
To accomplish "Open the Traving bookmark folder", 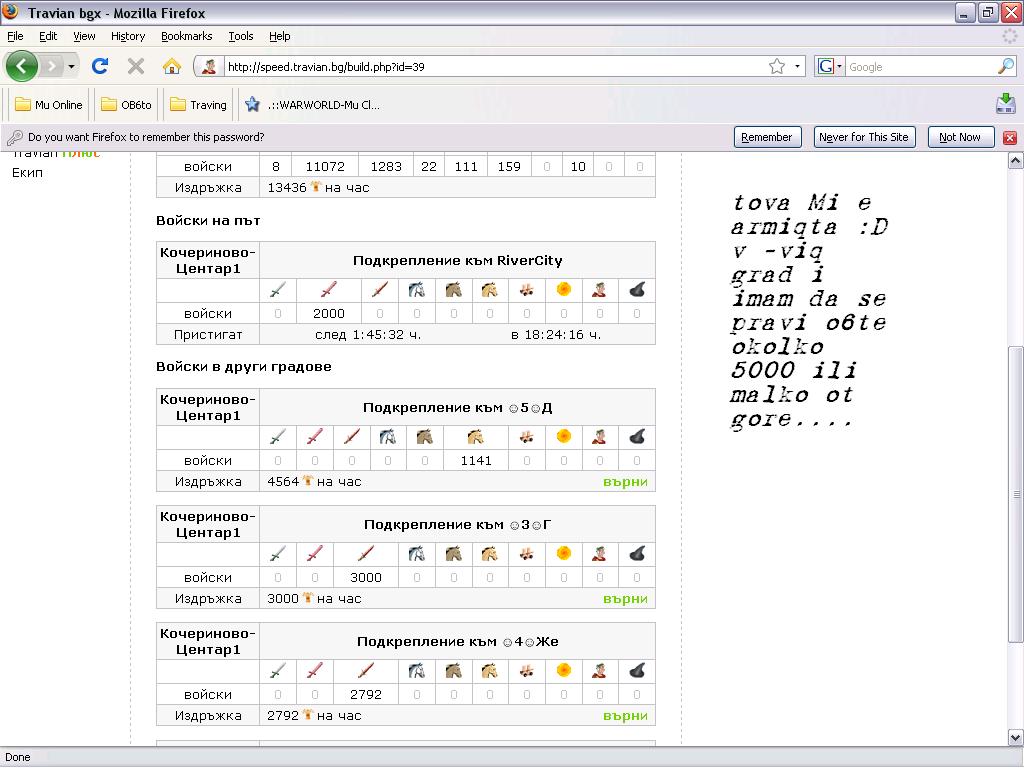I will (198, 105).
